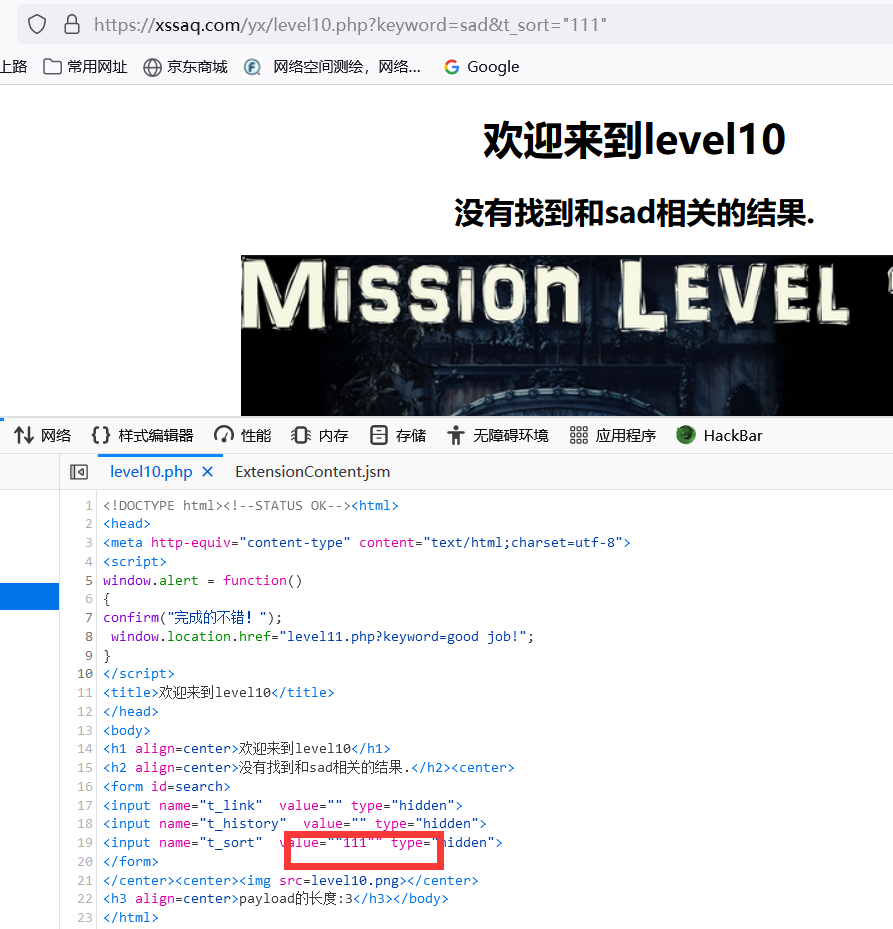This screenshot has height=929, width=893.
Task: Switch to the 性能 devtools tab
Action: coord(242,435)
